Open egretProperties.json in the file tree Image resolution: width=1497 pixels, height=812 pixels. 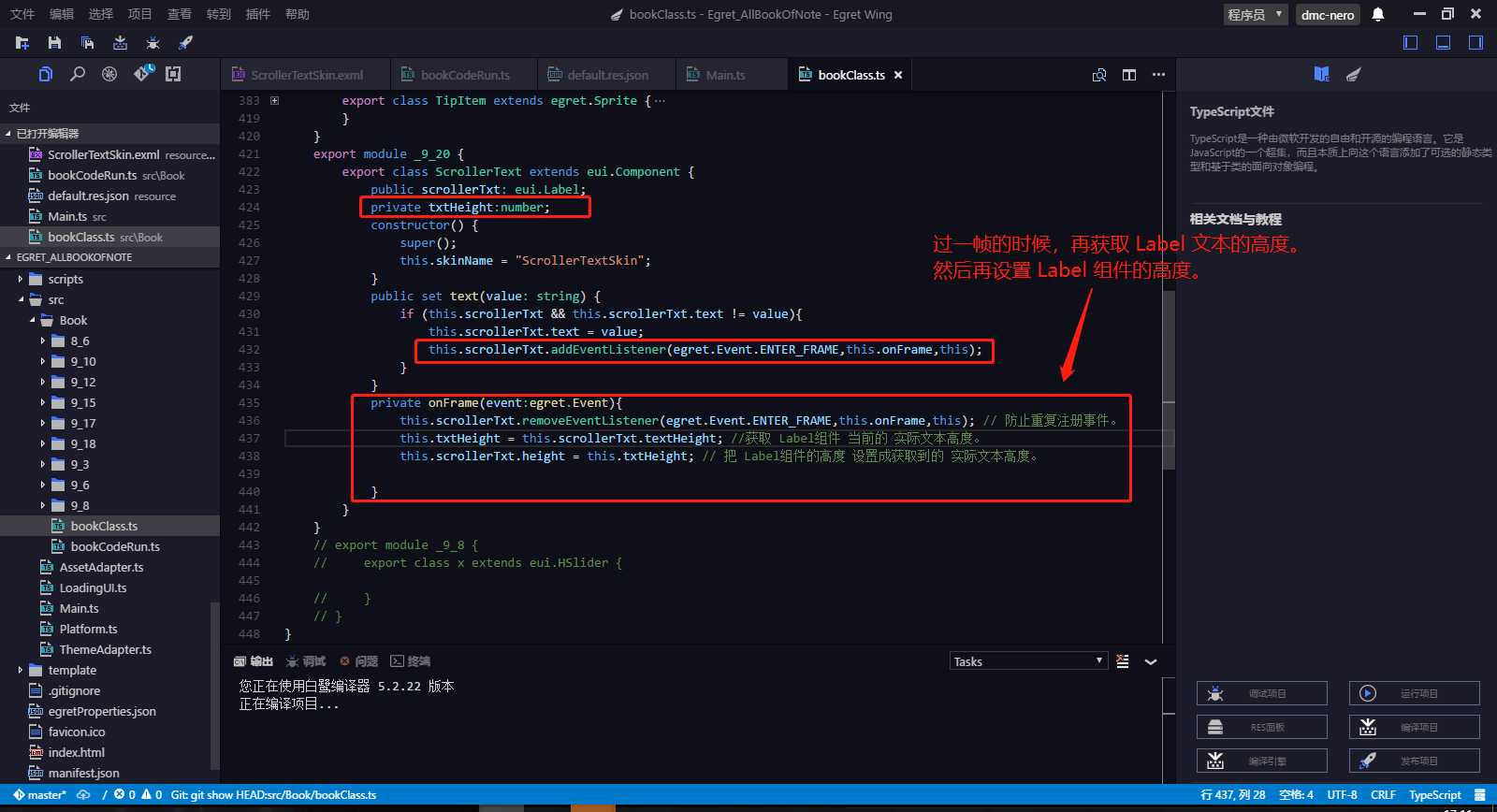click(x=102, y=711)
